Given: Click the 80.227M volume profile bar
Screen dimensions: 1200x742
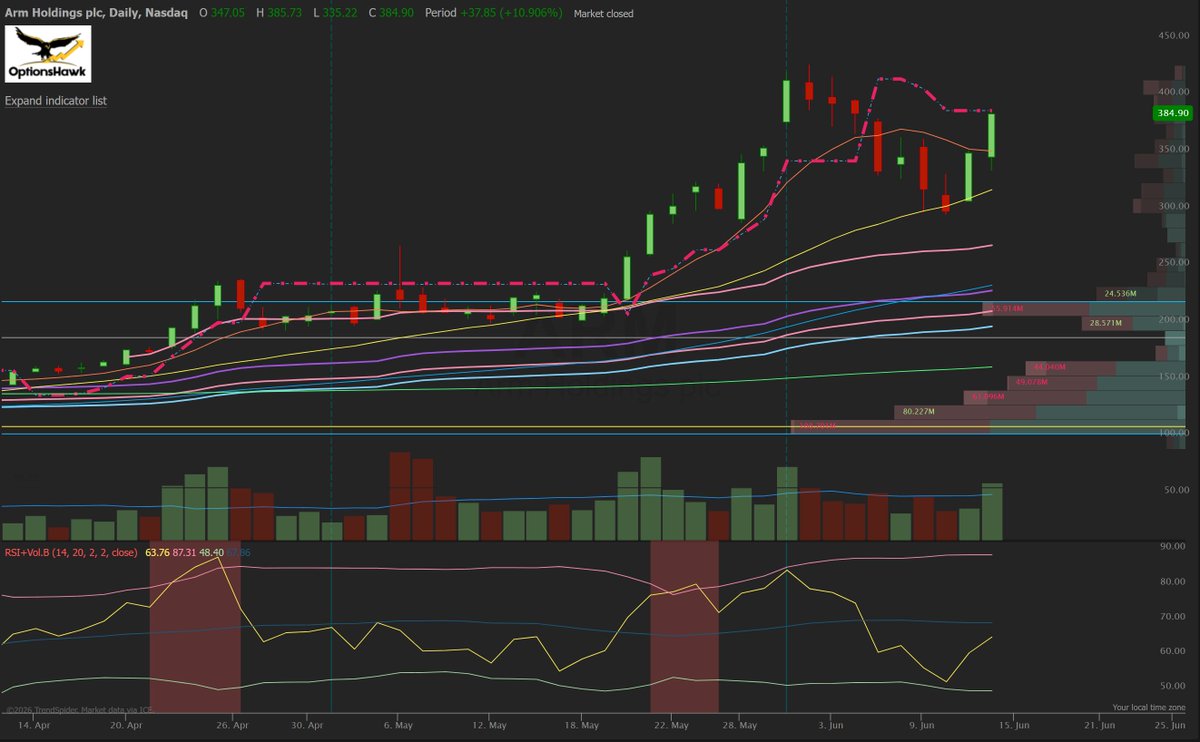Looking at the screenshot, I should point(1040,411).
